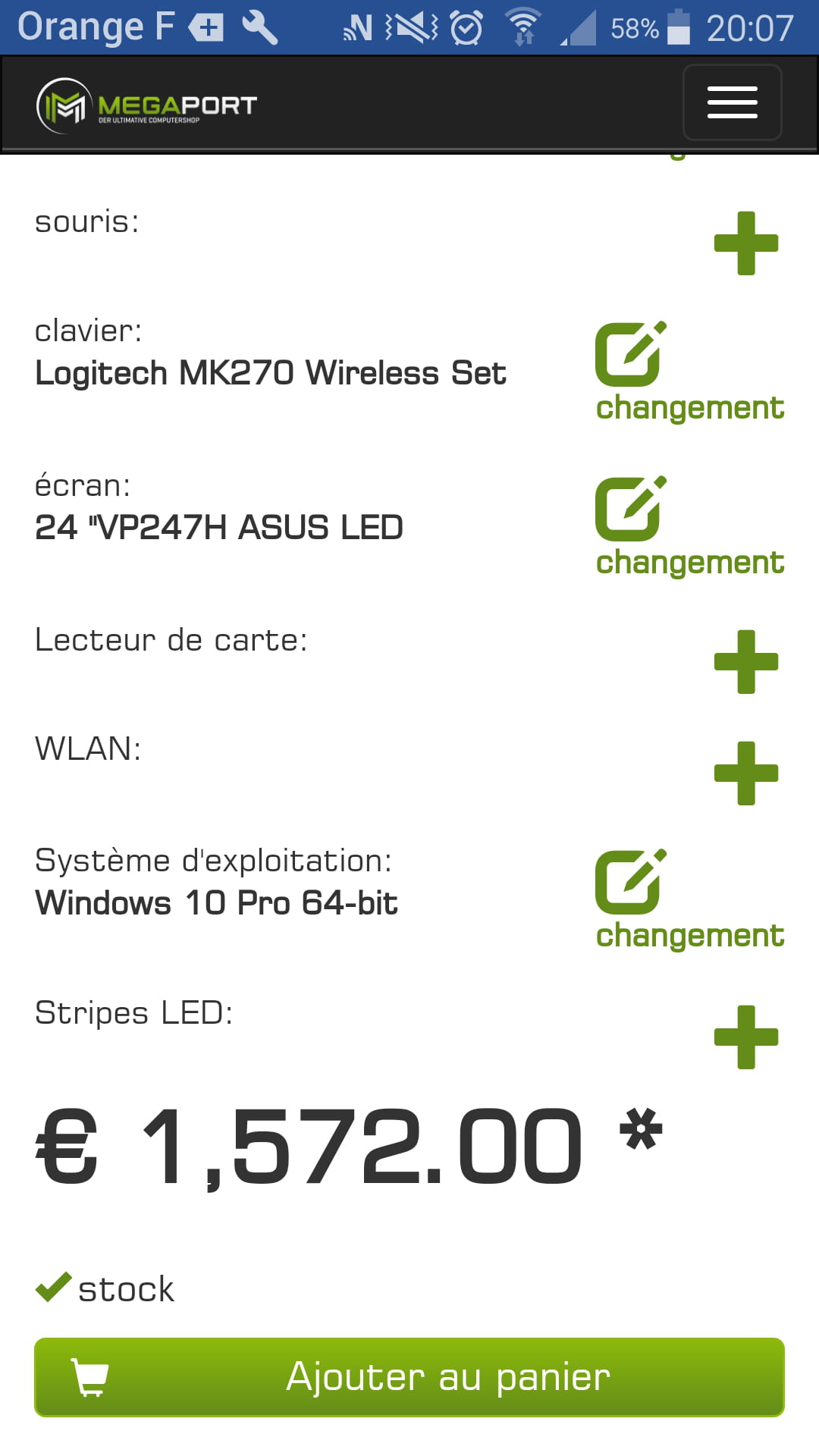
Task: Tap the shopping cart icon
Action: point(89,1376)
